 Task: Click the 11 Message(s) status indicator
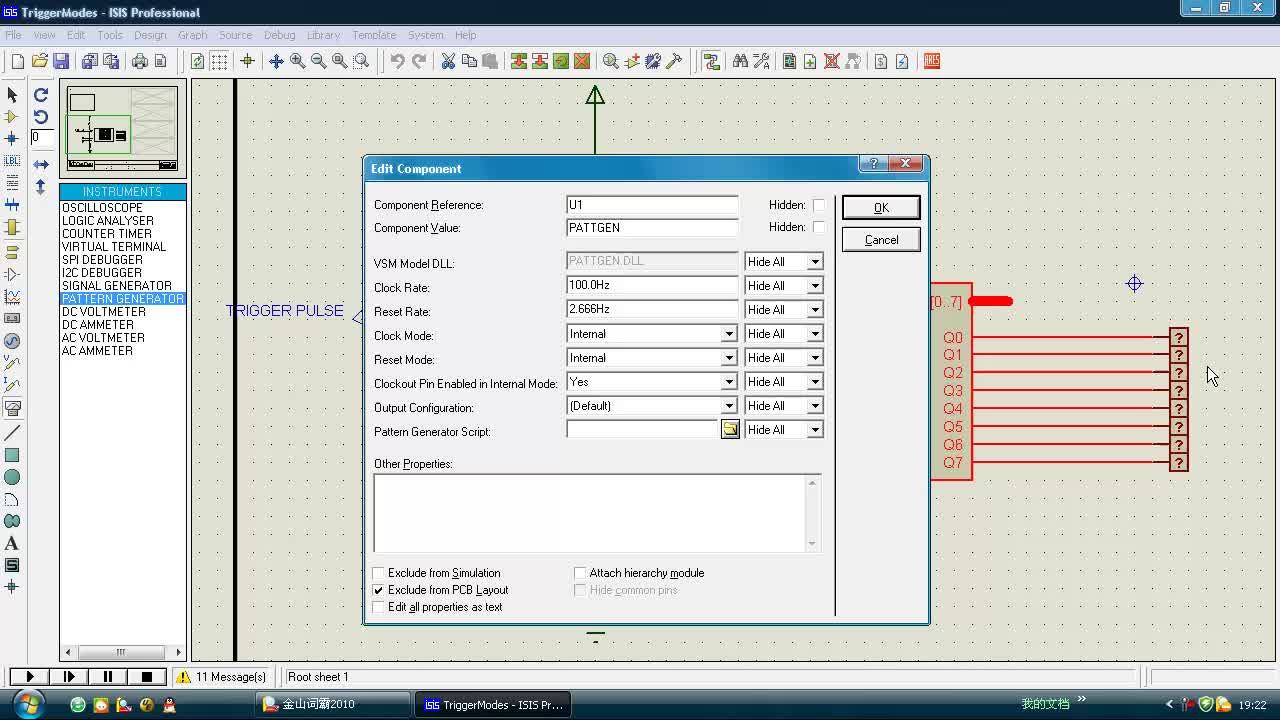click(x=222, y=677)
